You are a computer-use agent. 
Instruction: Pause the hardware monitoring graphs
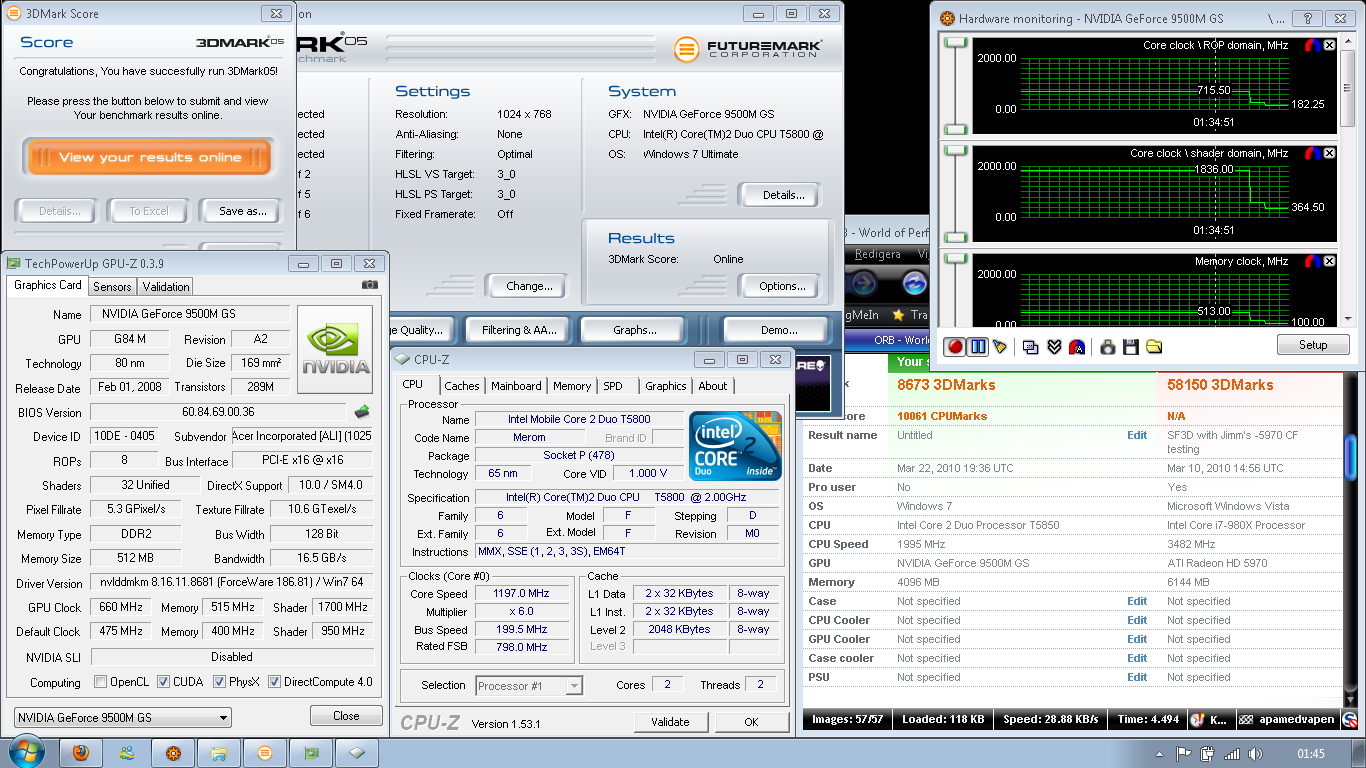(978, 346)
